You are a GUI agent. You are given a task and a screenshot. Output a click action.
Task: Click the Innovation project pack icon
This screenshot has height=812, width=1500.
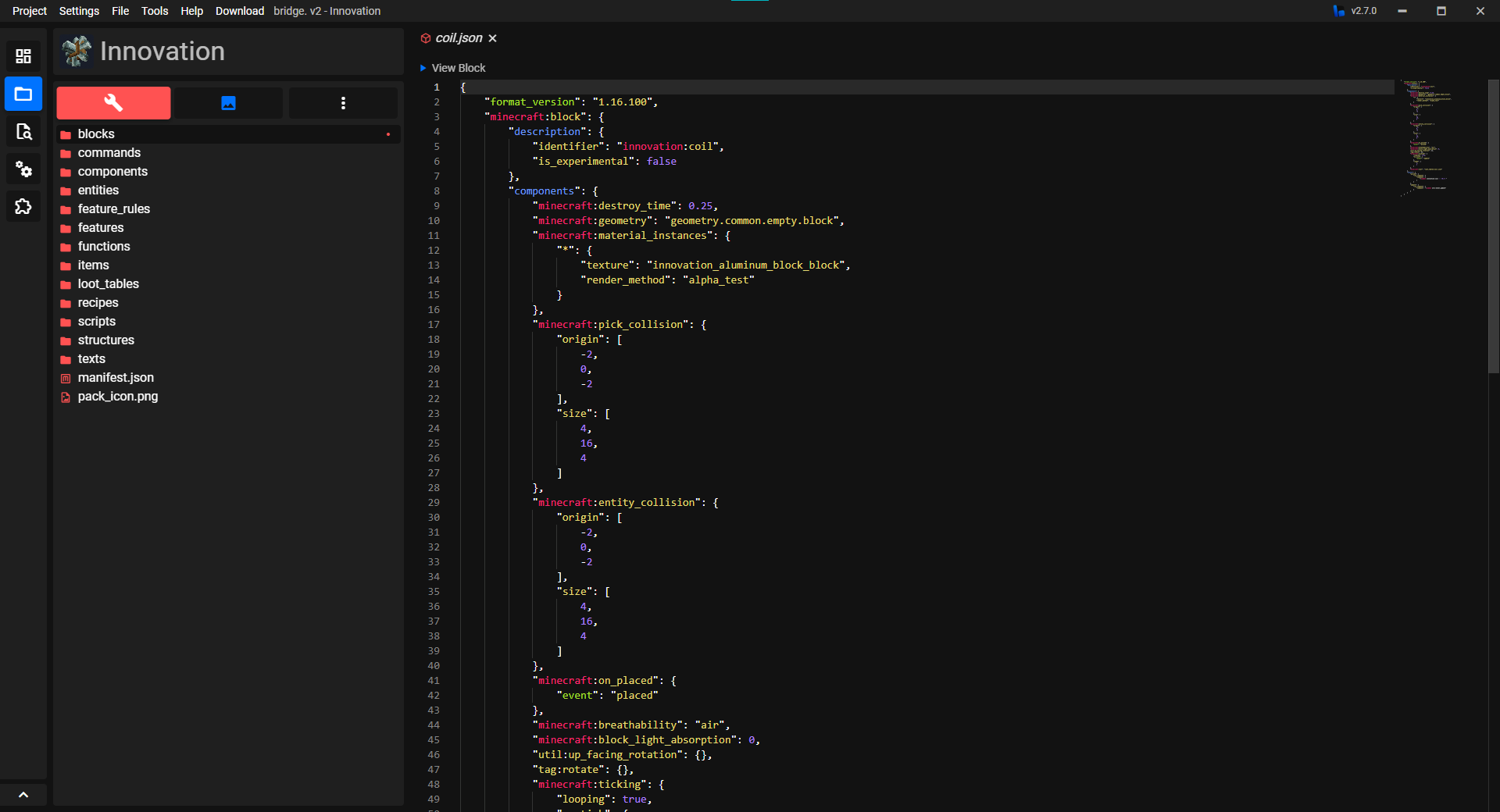click(77, 52)
